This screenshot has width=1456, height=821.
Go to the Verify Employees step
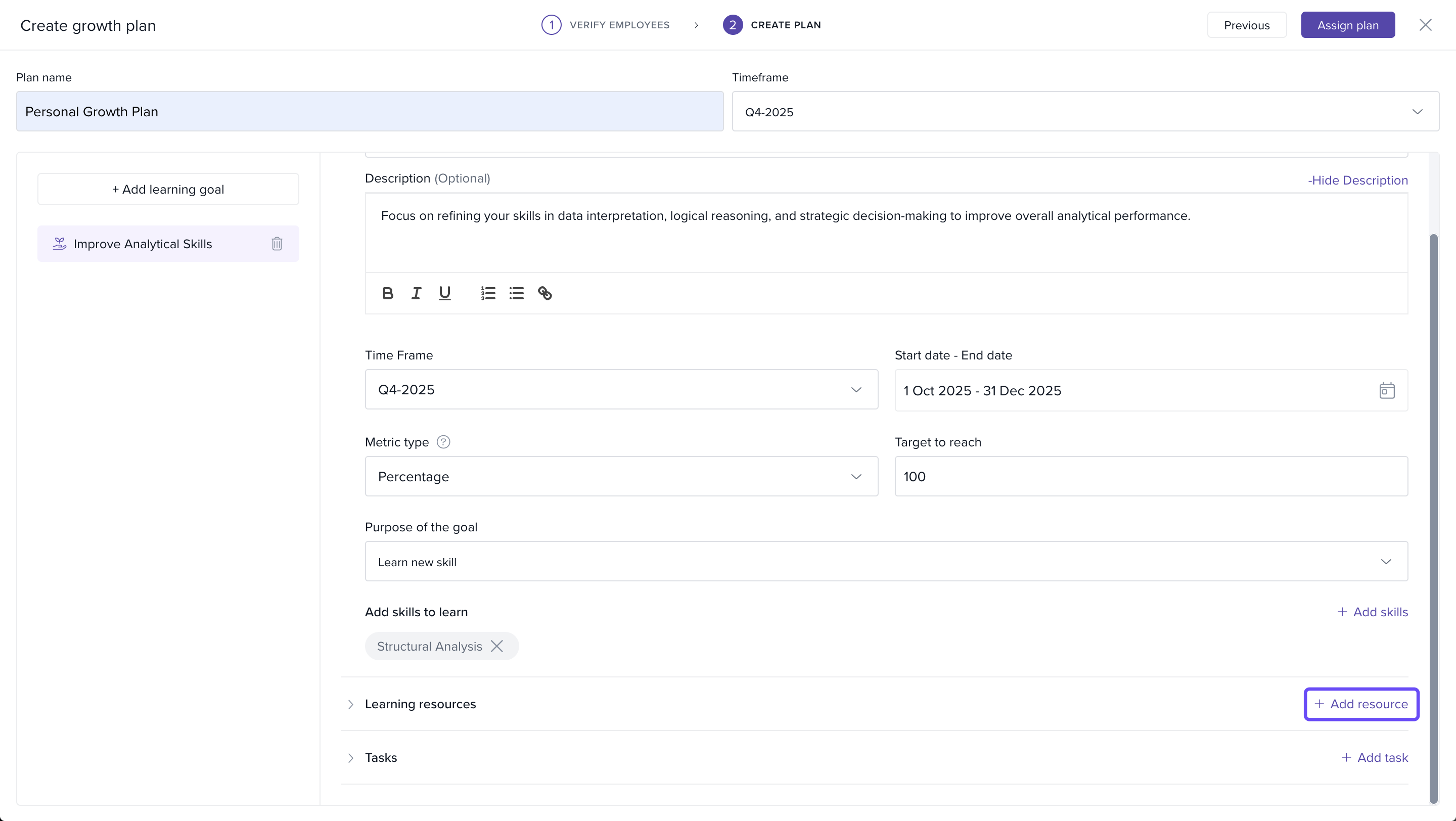tap(605, 25)
